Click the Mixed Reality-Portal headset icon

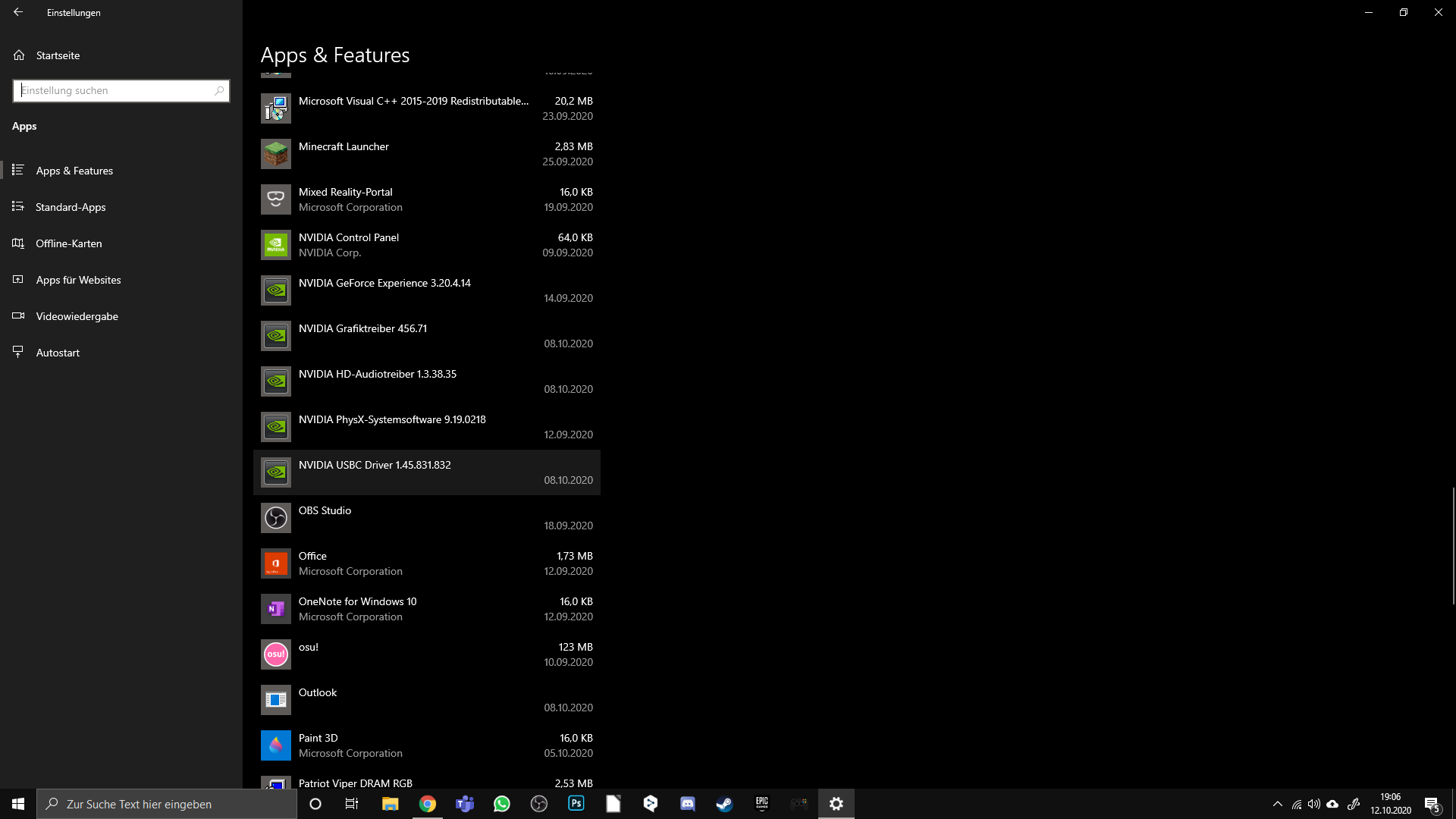click(275, 199)
